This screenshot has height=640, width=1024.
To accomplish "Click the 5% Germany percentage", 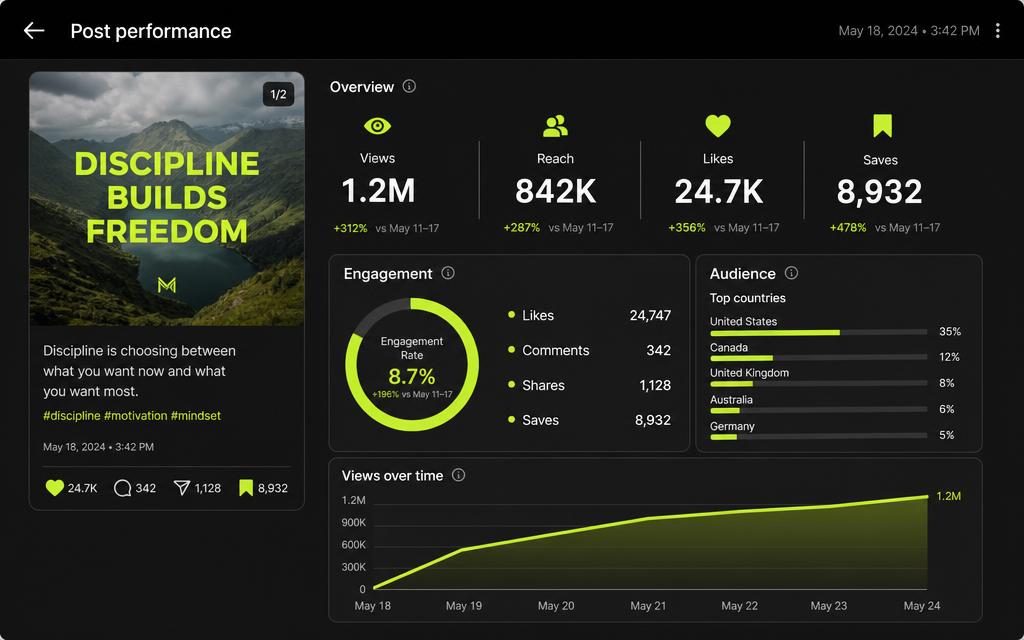I will pyautogui.click(x=947, y=435).
